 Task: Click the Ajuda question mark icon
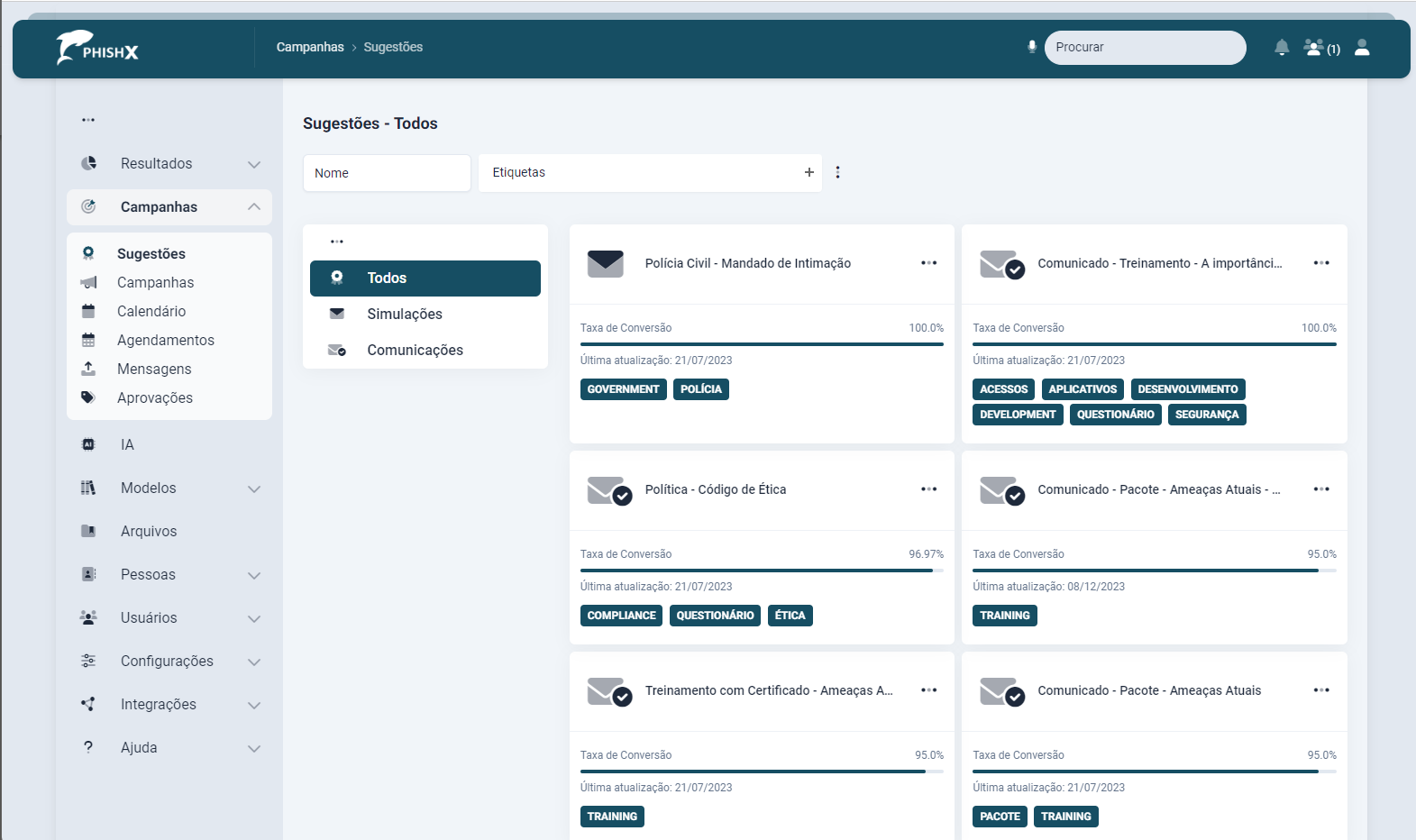[88, 747]
